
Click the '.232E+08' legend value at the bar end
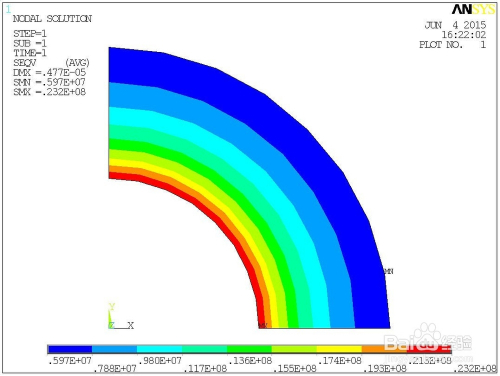click(x=475, y=369)
